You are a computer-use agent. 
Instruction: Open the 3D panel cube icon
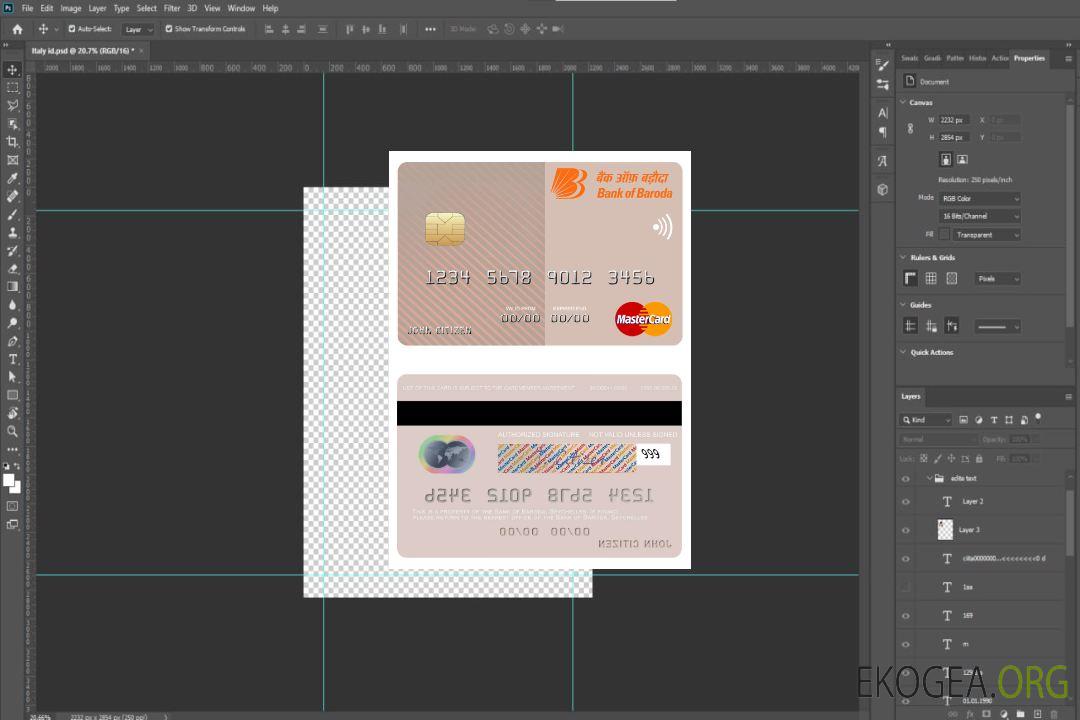coord(882,189)
